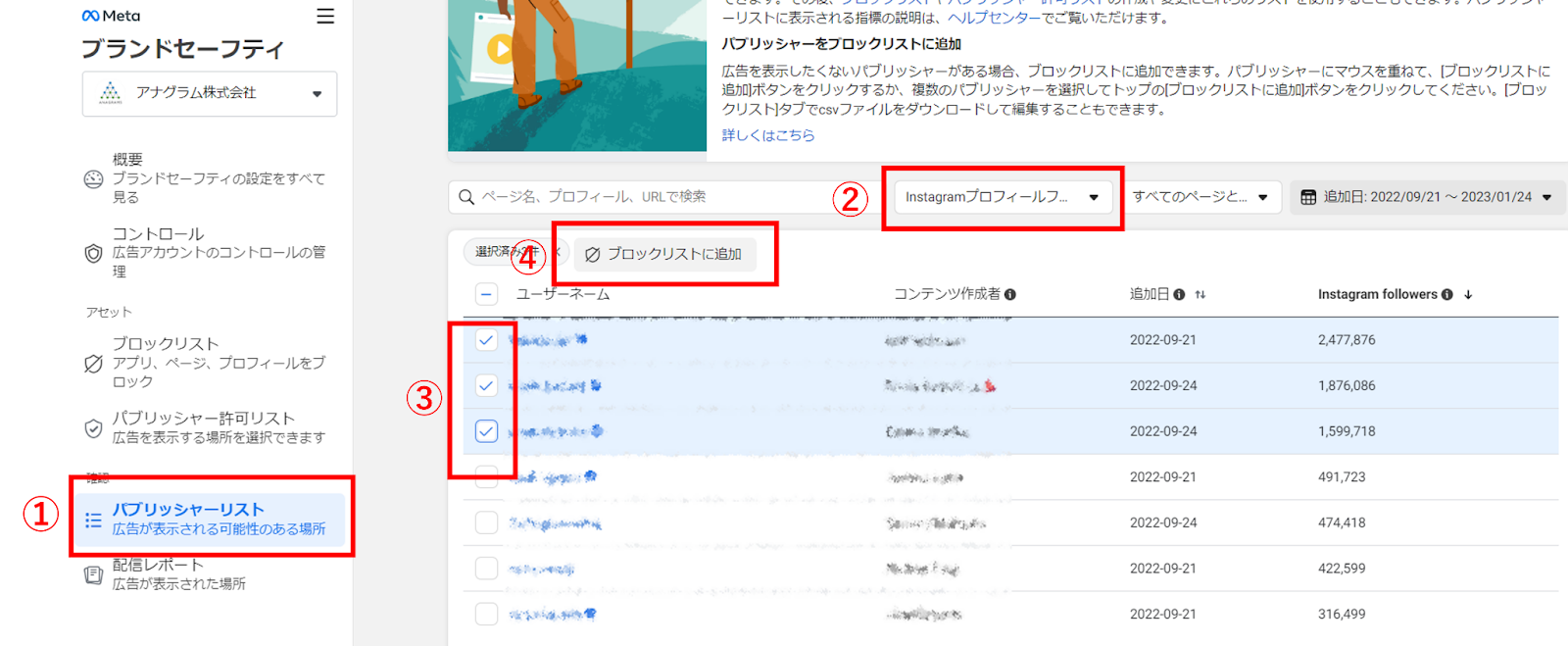Screen dimensions: 1568x646
Task: Click the play button on video thumbnail
Action: (x=500, y=48)
